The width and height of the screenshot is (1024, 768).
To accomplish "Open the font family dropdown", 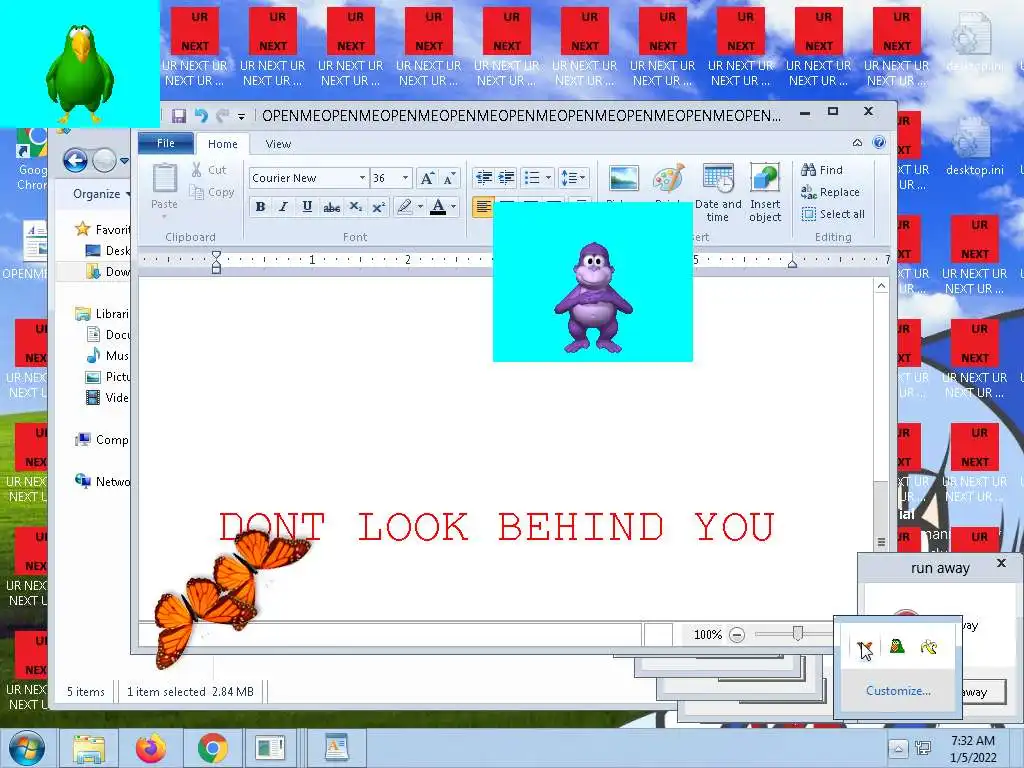I will pos(362,178).
